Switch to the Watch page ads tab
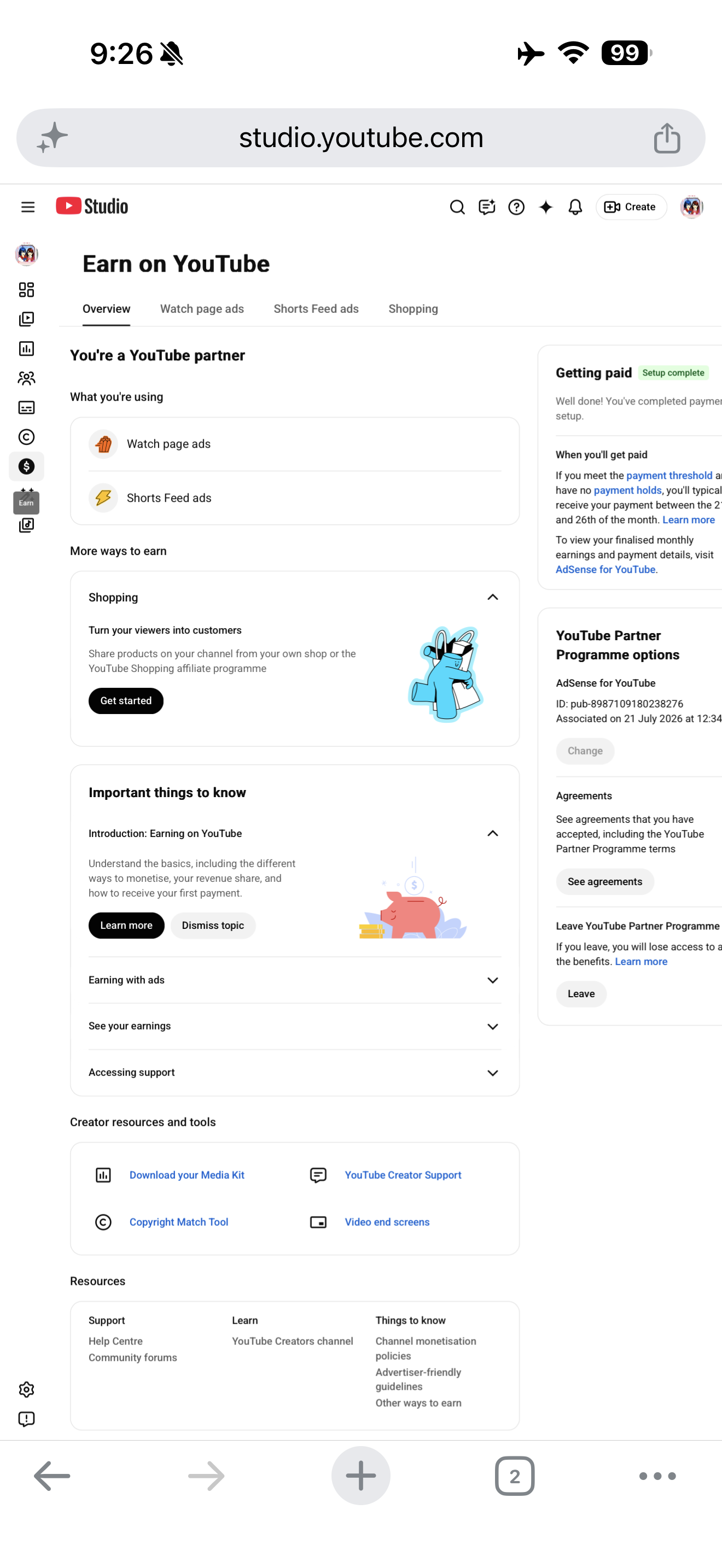Screen dimensions: 722x1568 (x=202, y=308)
